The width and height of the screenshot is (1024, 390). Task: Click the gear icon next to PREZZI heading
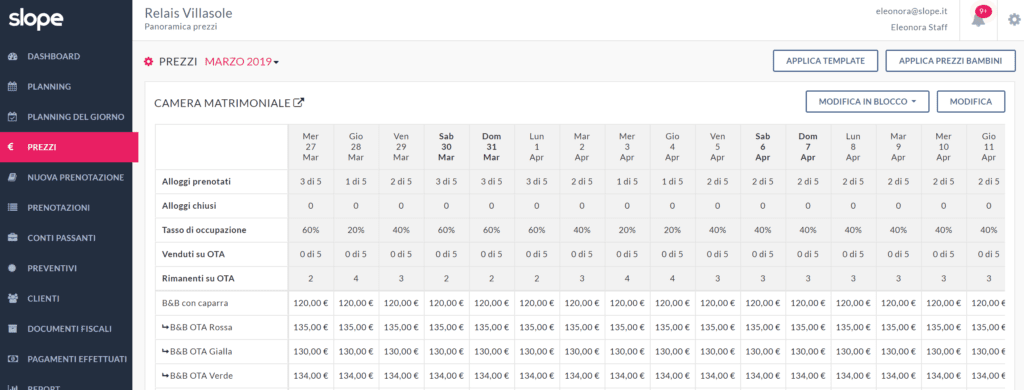(148, 61)
